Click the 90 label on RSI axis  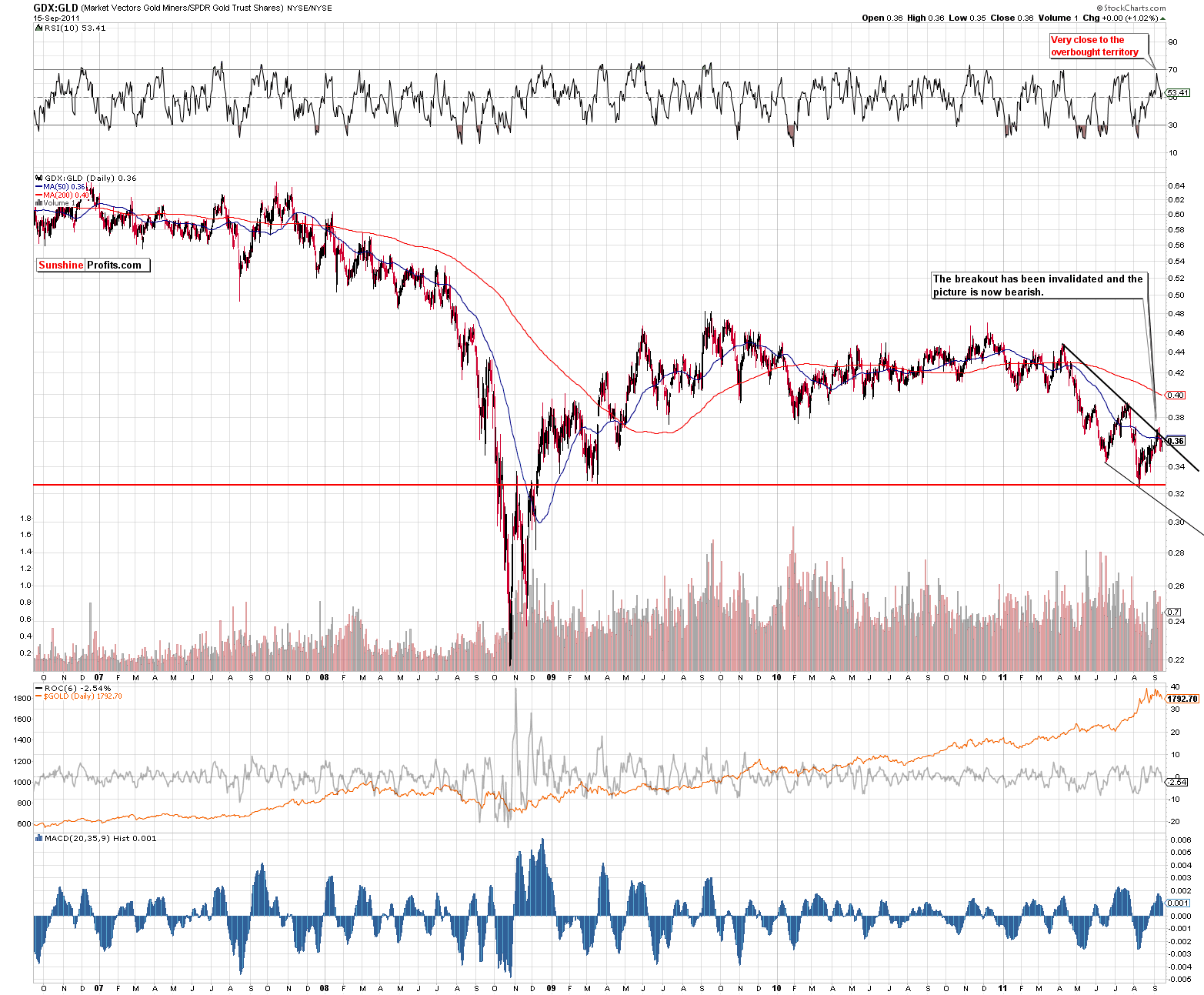coord(1172,42)
